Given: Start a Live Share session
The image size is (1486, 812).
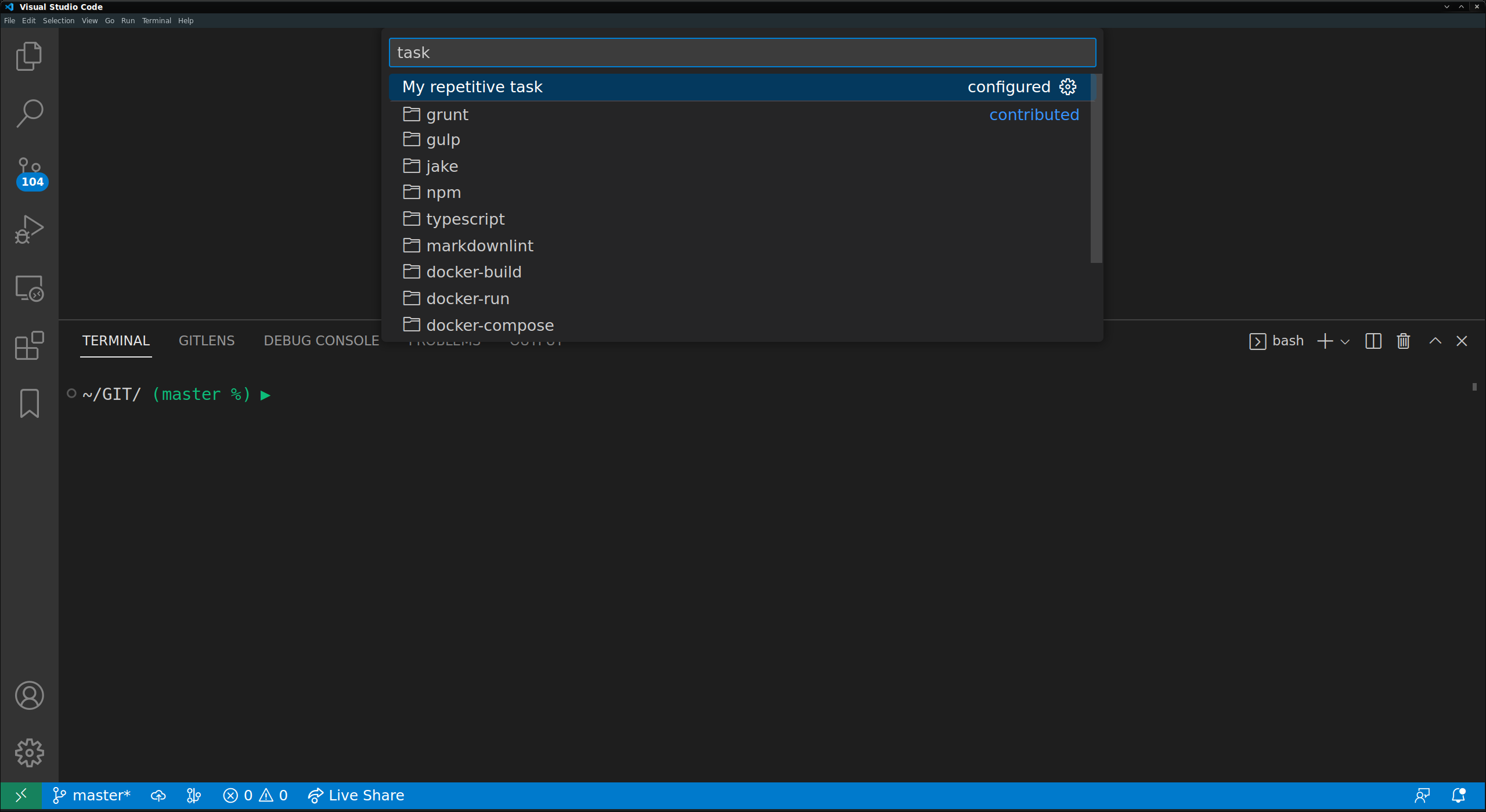Looking at the screenshot, I should pyautogui.click(x=356, y=795).
